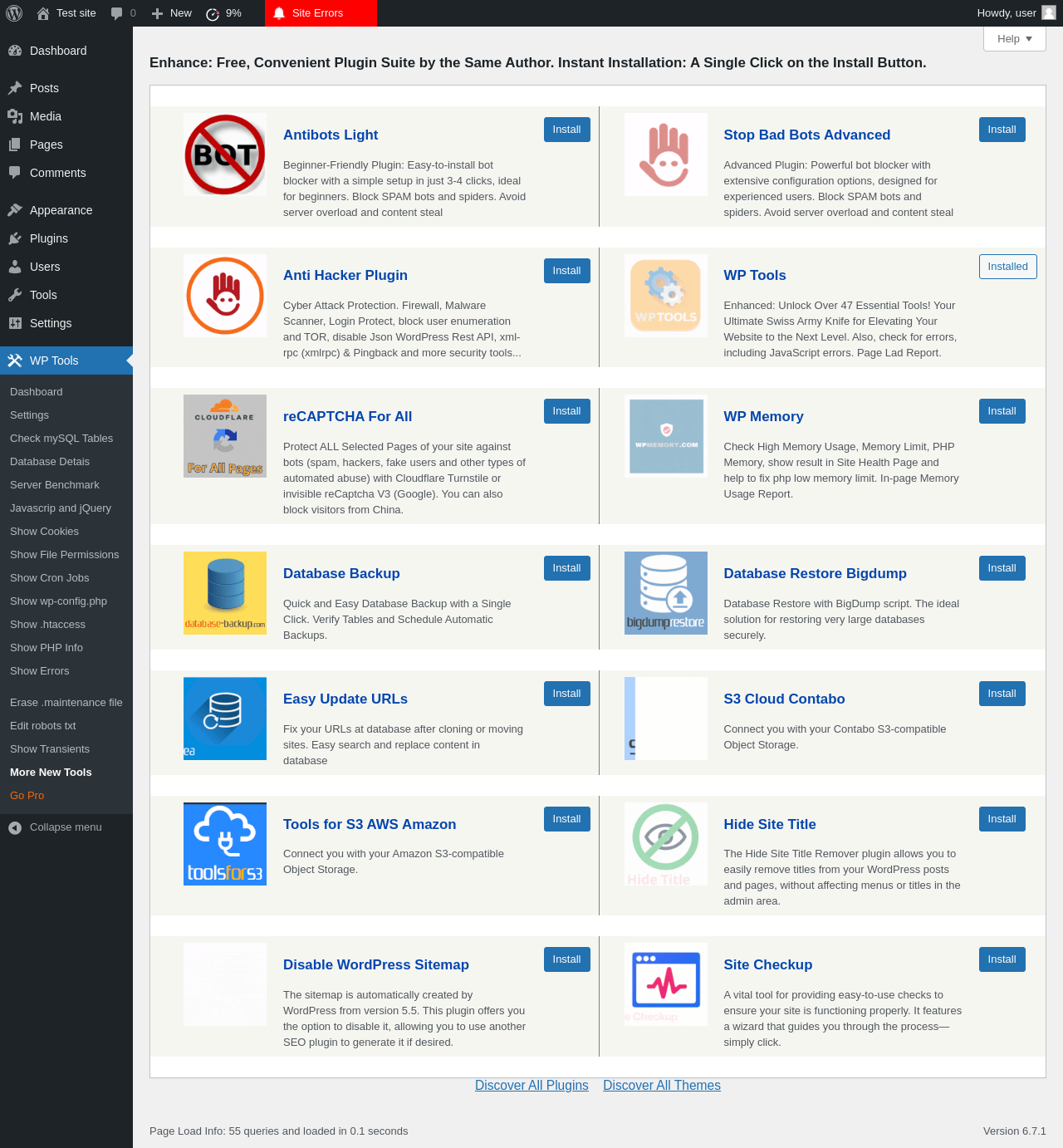Click the Posts pushpin icon
This screenshot has height=1148, width=1063.
point(15,88)
